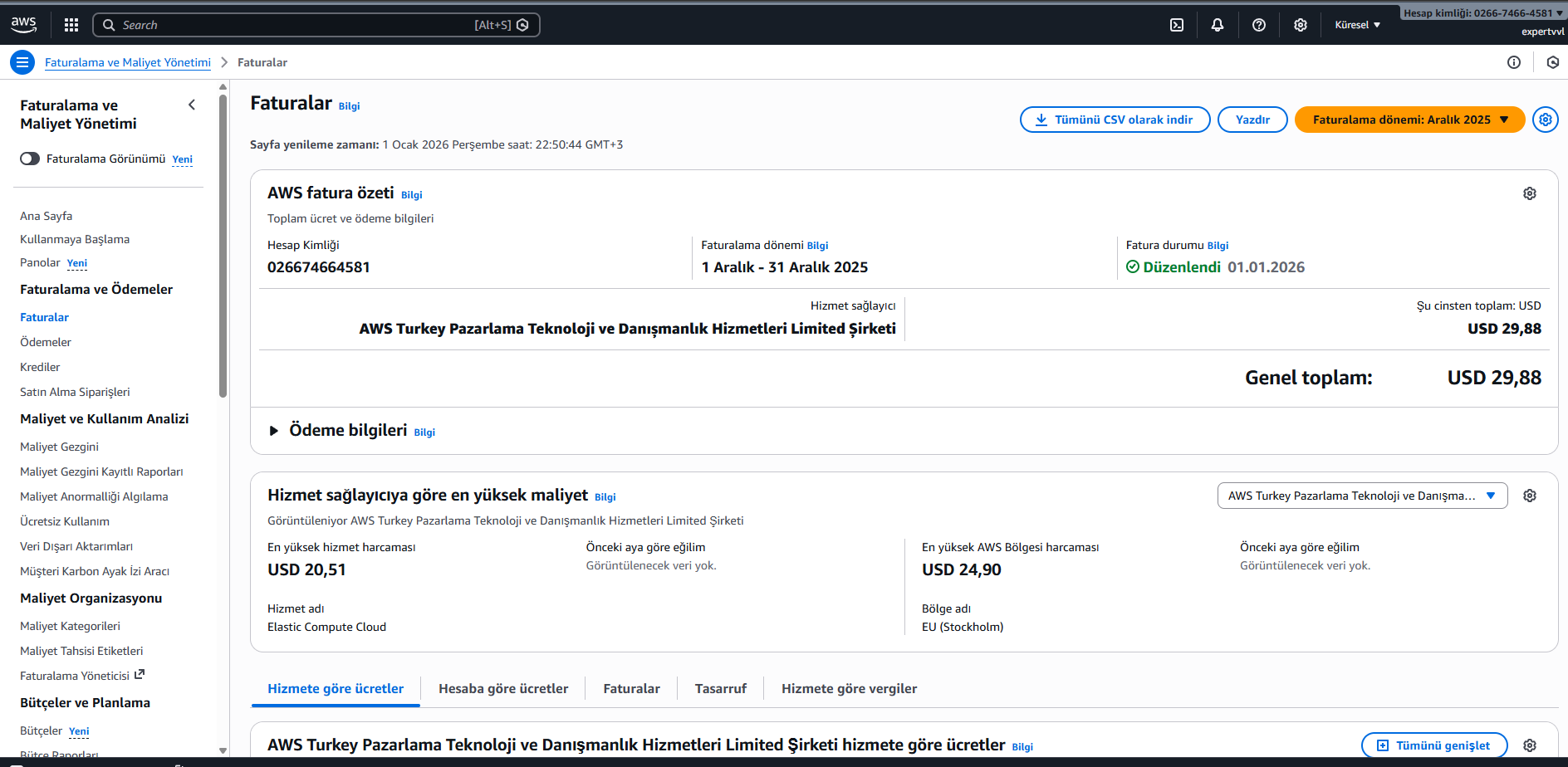The height and width of the screenshot is (767, 1568).
Task: Follow the Faturalama ve Maliyet Yönetimi breadcrumb link
Action: 128,62
